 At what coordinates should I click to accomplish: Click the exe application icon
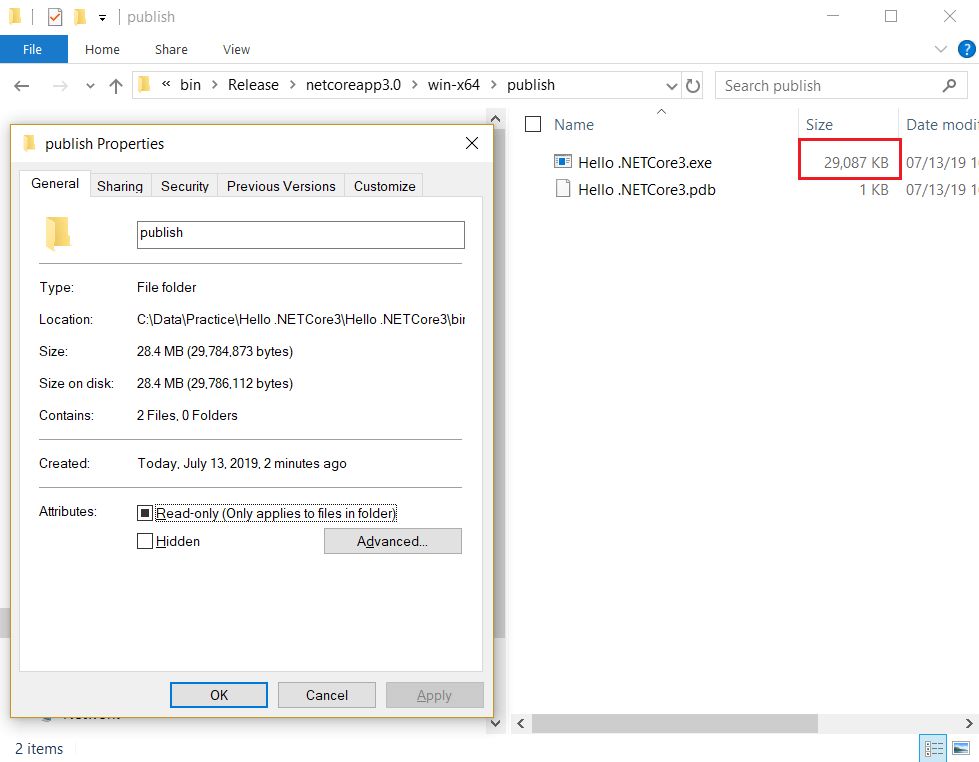coord(563,162)
